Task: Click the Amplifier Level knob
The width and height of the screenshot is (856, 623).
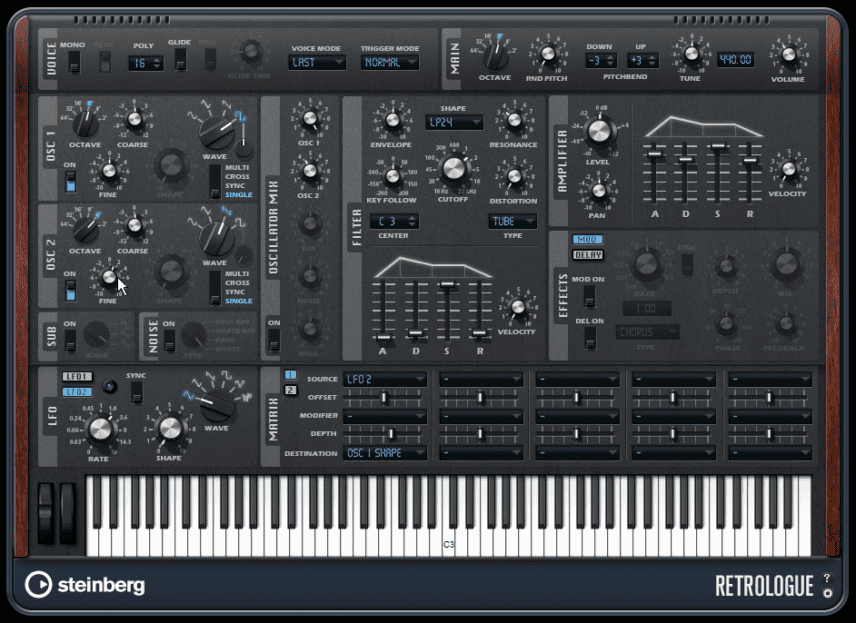Action: tap(599, 131)
